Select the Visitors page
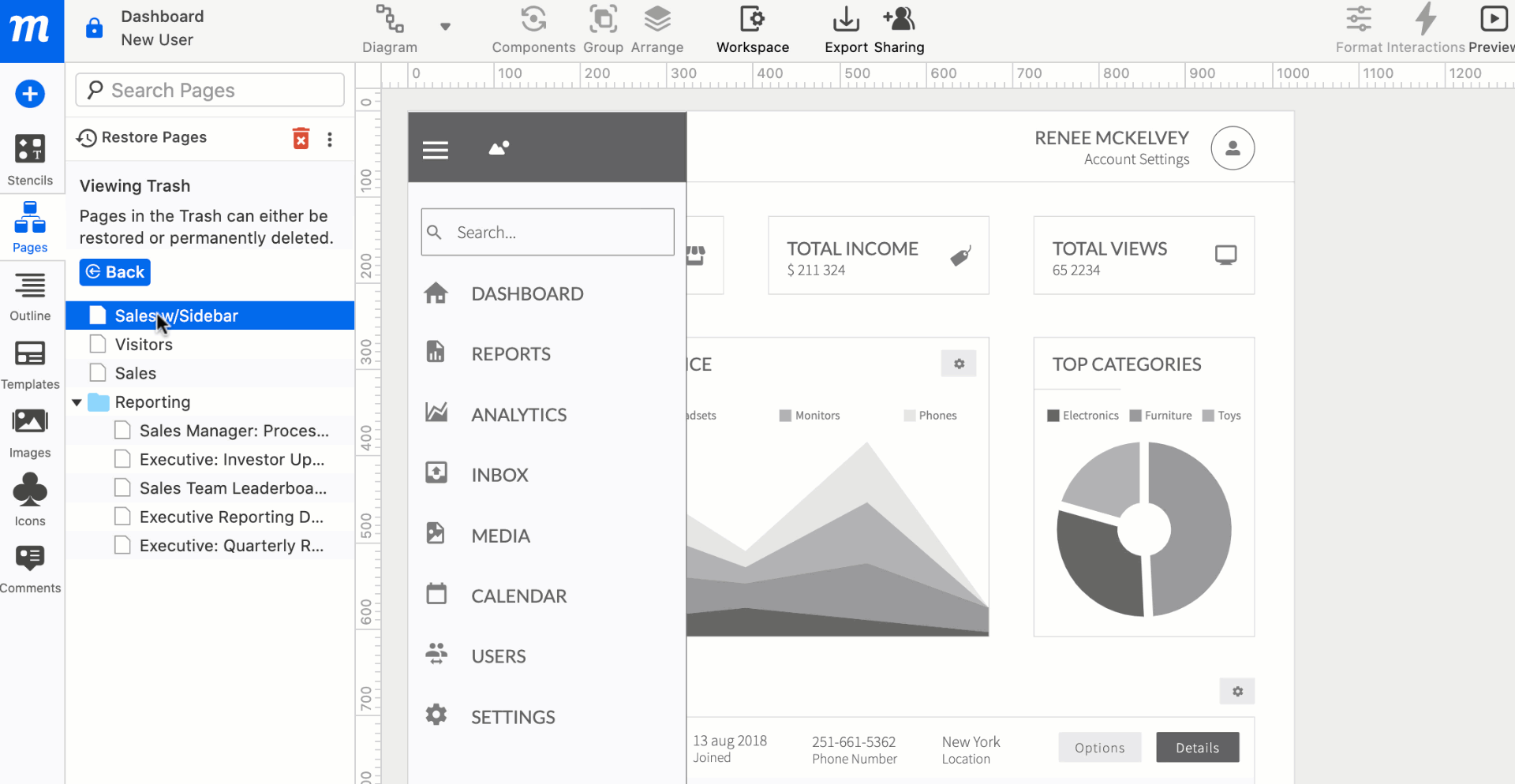Image resolution: width=1515 pixels, height=784 pixels. pos(144,345)
